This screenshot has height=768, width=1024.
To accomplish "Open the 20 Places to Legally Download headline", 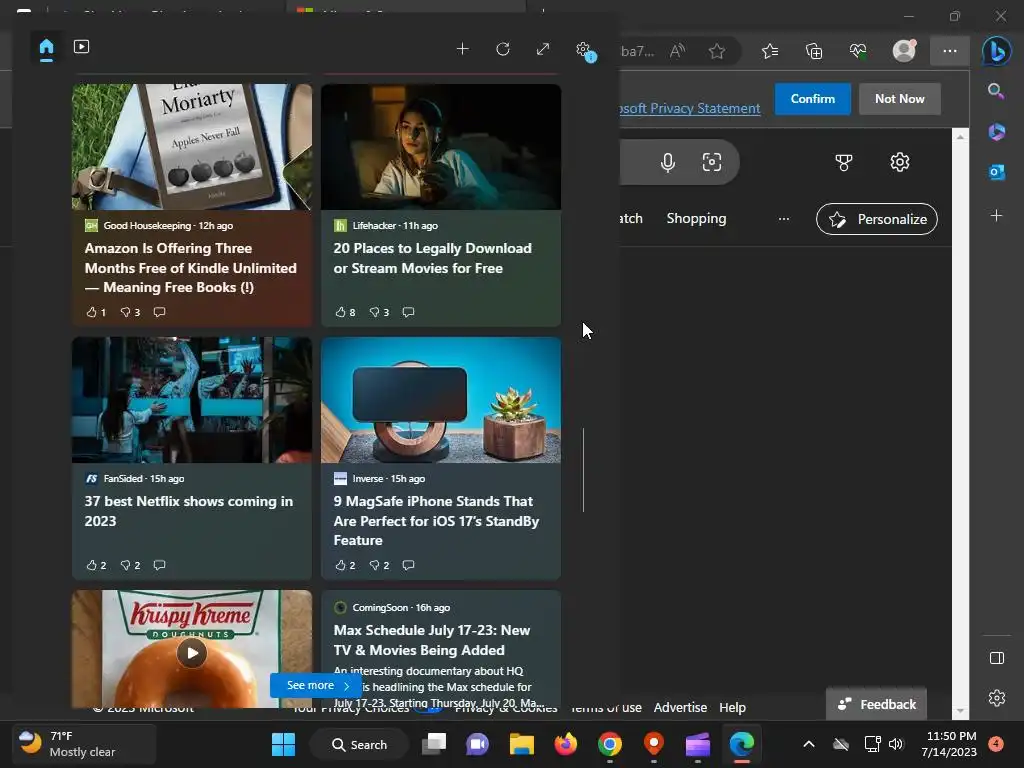I will 432,258.
